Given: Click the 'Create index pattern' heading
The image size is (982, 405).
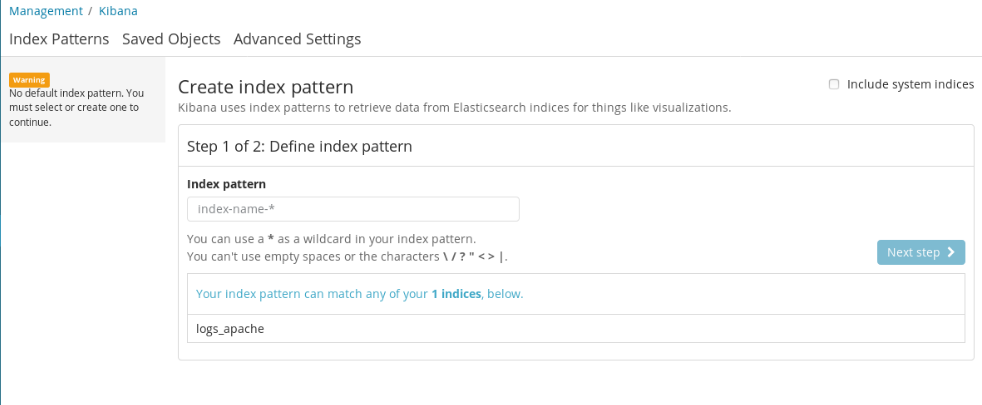Looking at the screenshot, I should point(265,88).
